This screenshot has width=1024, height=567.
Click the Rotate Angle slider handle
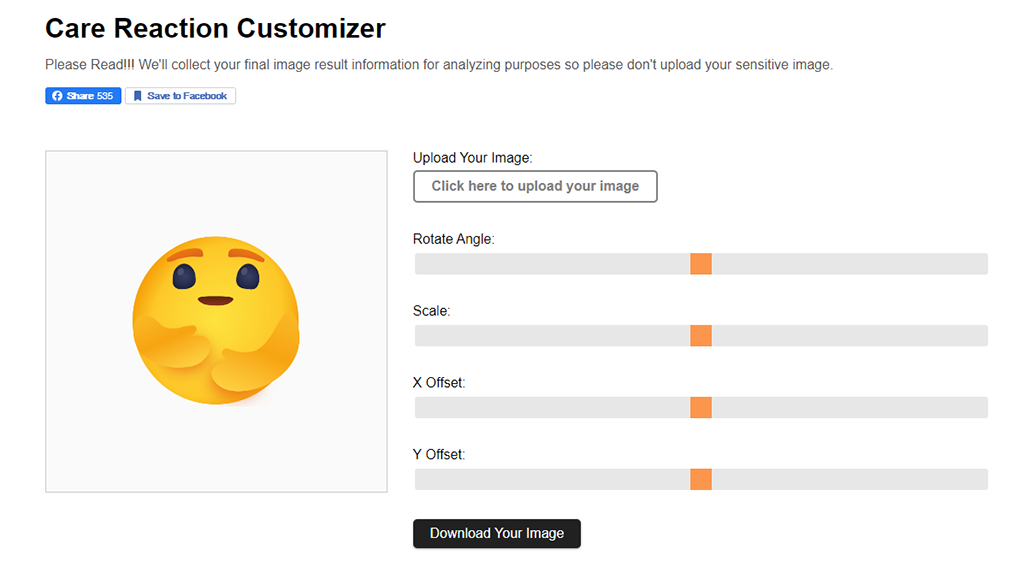[701, 264]
